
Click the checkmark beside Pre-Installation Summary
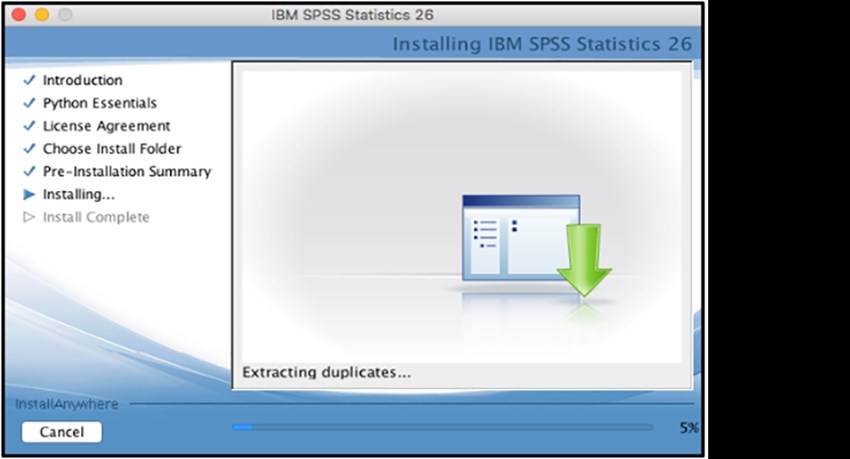pos(29,171)
